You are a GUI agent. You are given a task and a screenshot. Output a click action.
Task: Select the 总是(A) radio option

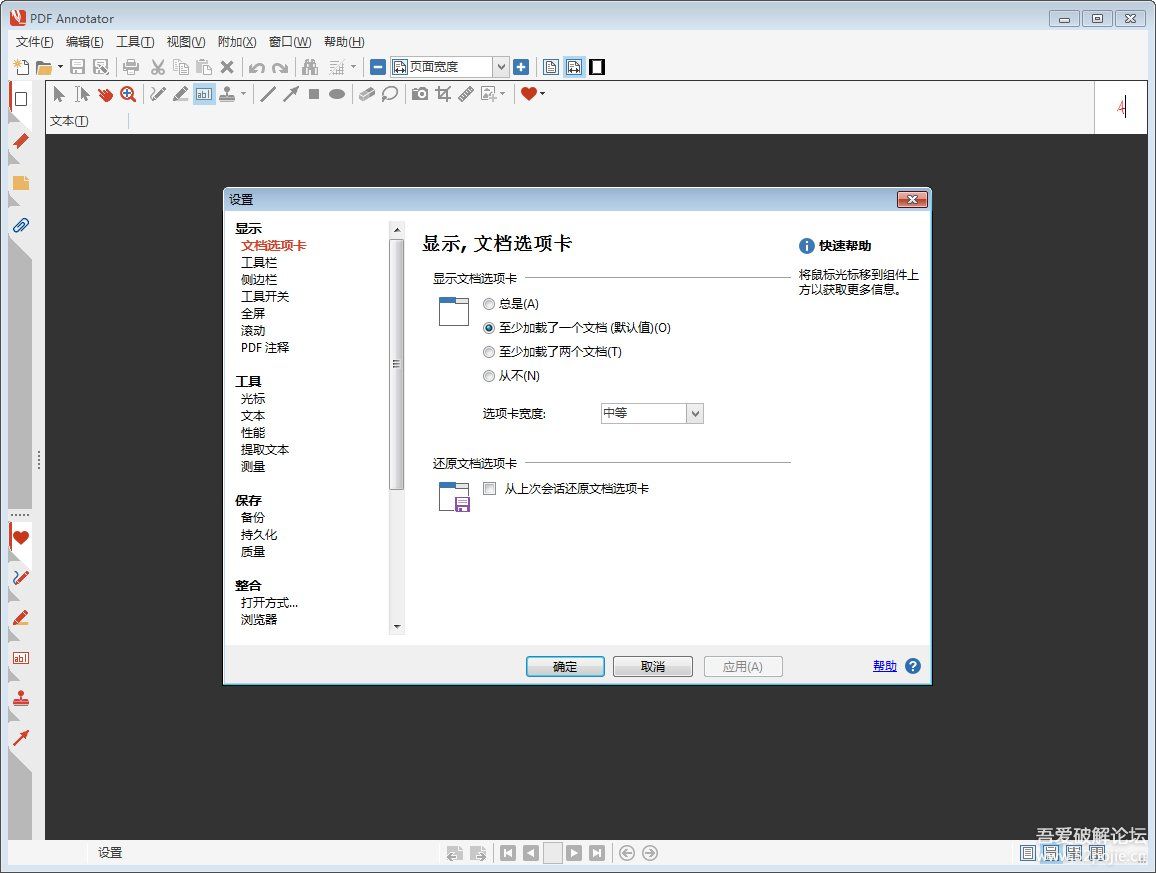(x=489, y=304)
